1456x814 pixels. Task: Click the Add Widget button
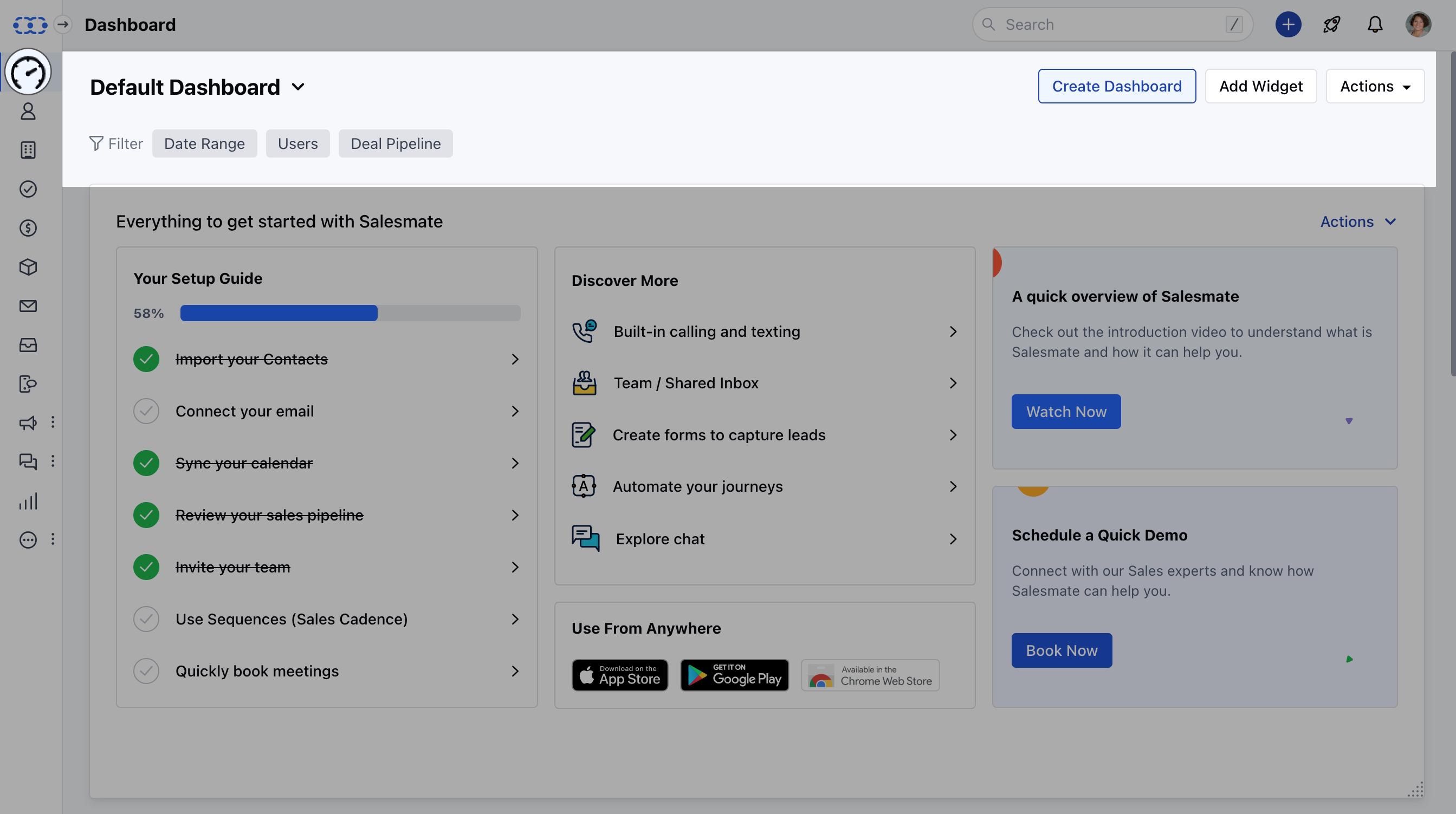click(1261, 86)
